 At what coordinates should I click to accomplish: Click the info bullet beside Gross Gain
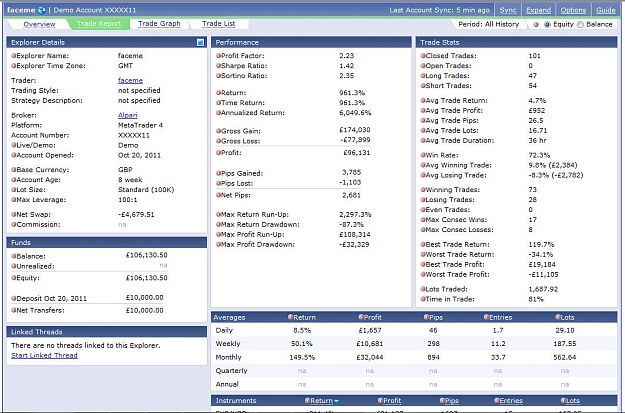218,131
